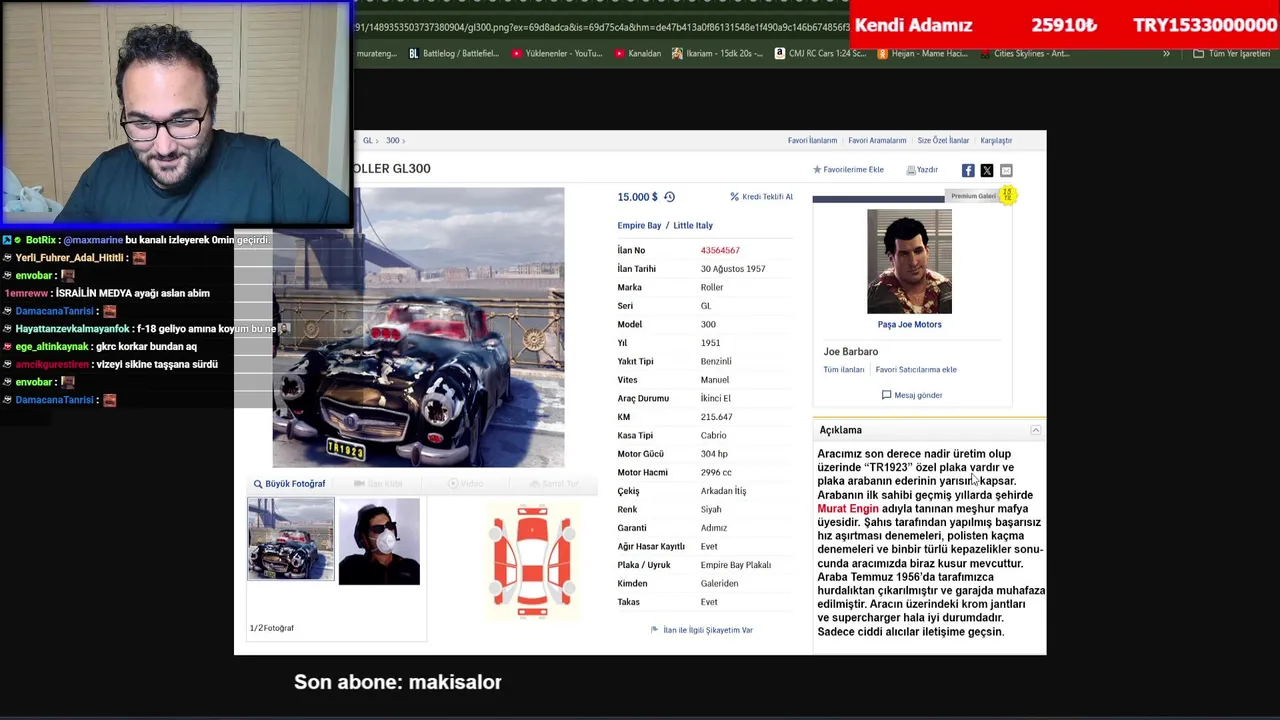Open Tüm ilanları seller listings link
The image size is (1280, 720).
(x=844, y=370)
